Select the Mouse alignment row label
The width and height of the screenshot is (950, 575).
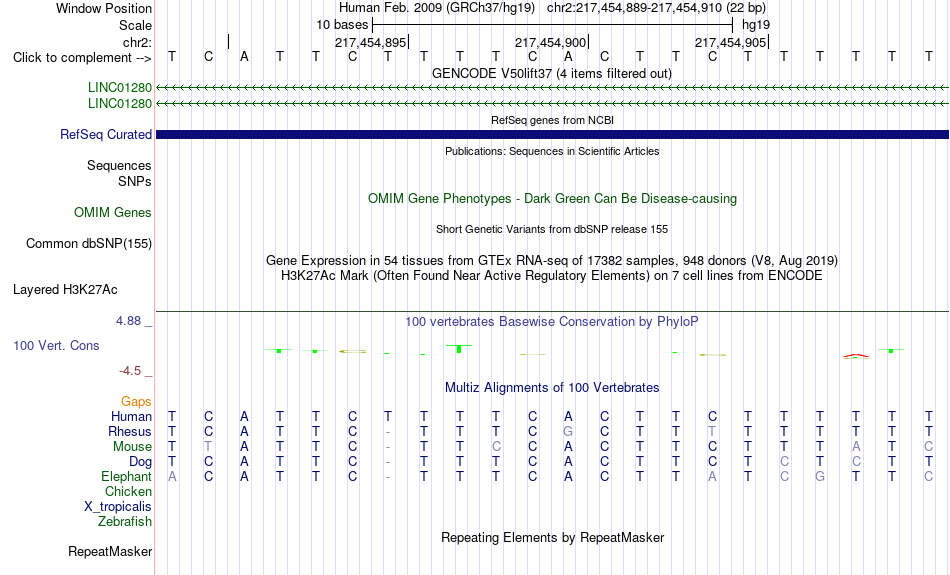pos(132,447)
